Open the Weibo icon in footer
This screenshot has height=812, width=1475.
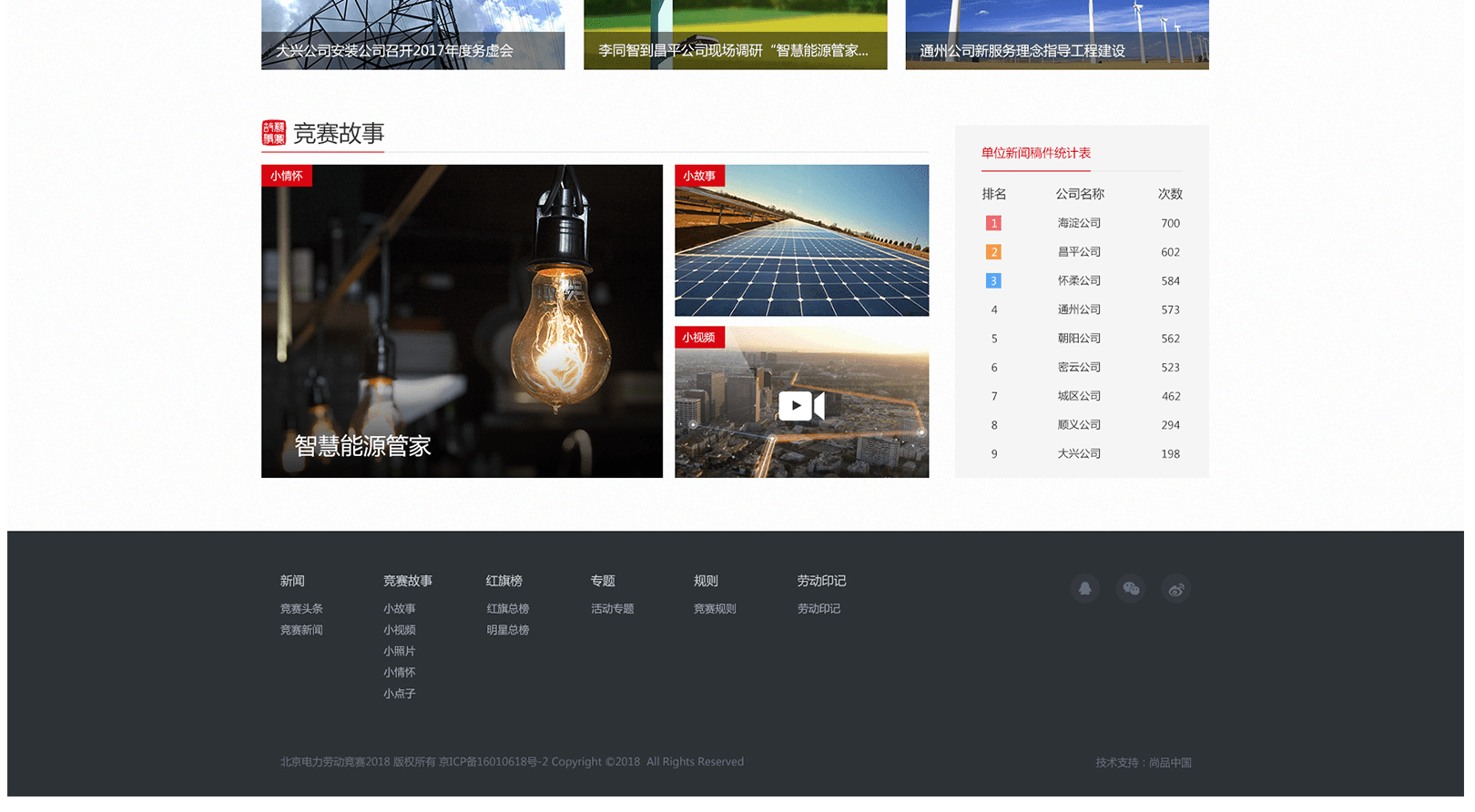click(x=1176, y=588)
